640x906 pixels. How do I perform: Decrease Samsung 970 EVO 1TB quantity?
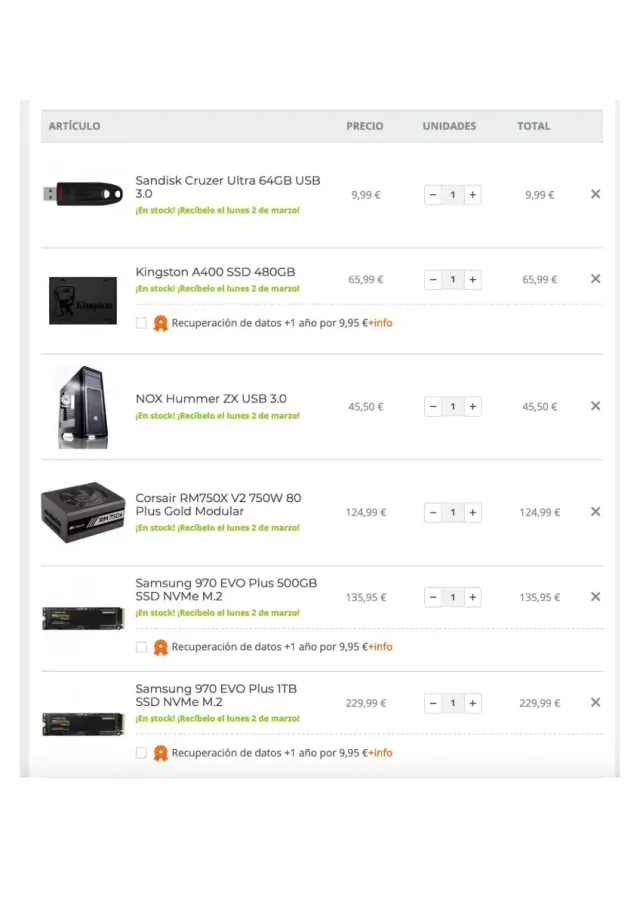[433, 704]
